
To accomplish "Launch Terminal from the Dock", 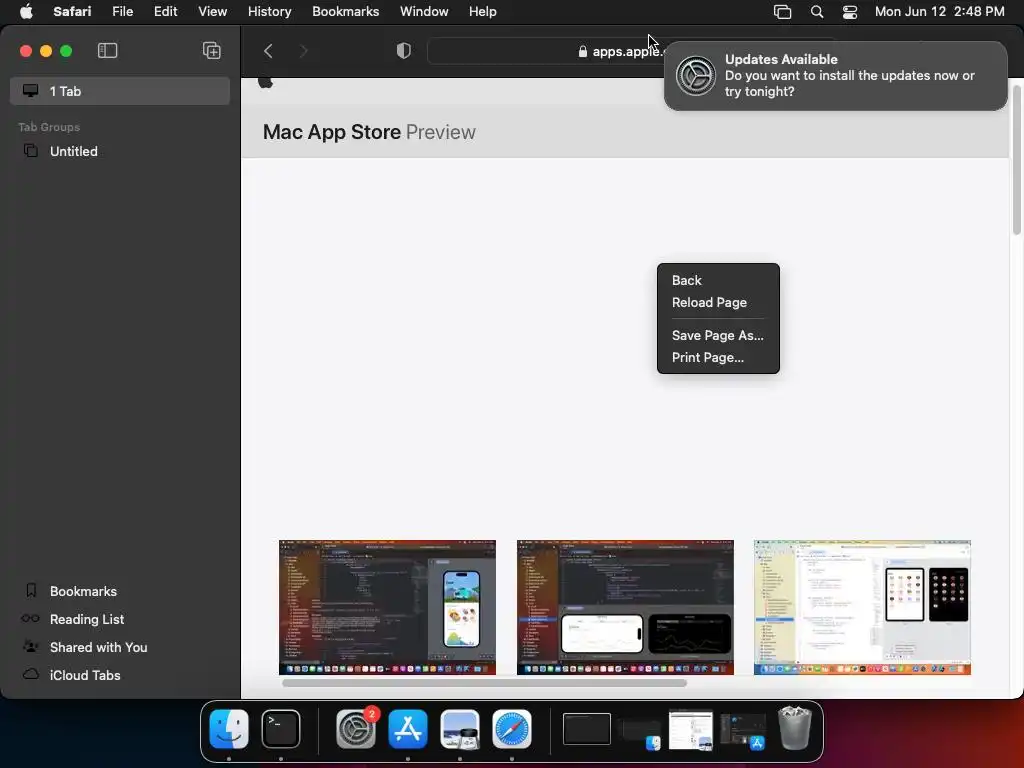I will point(281,729).
